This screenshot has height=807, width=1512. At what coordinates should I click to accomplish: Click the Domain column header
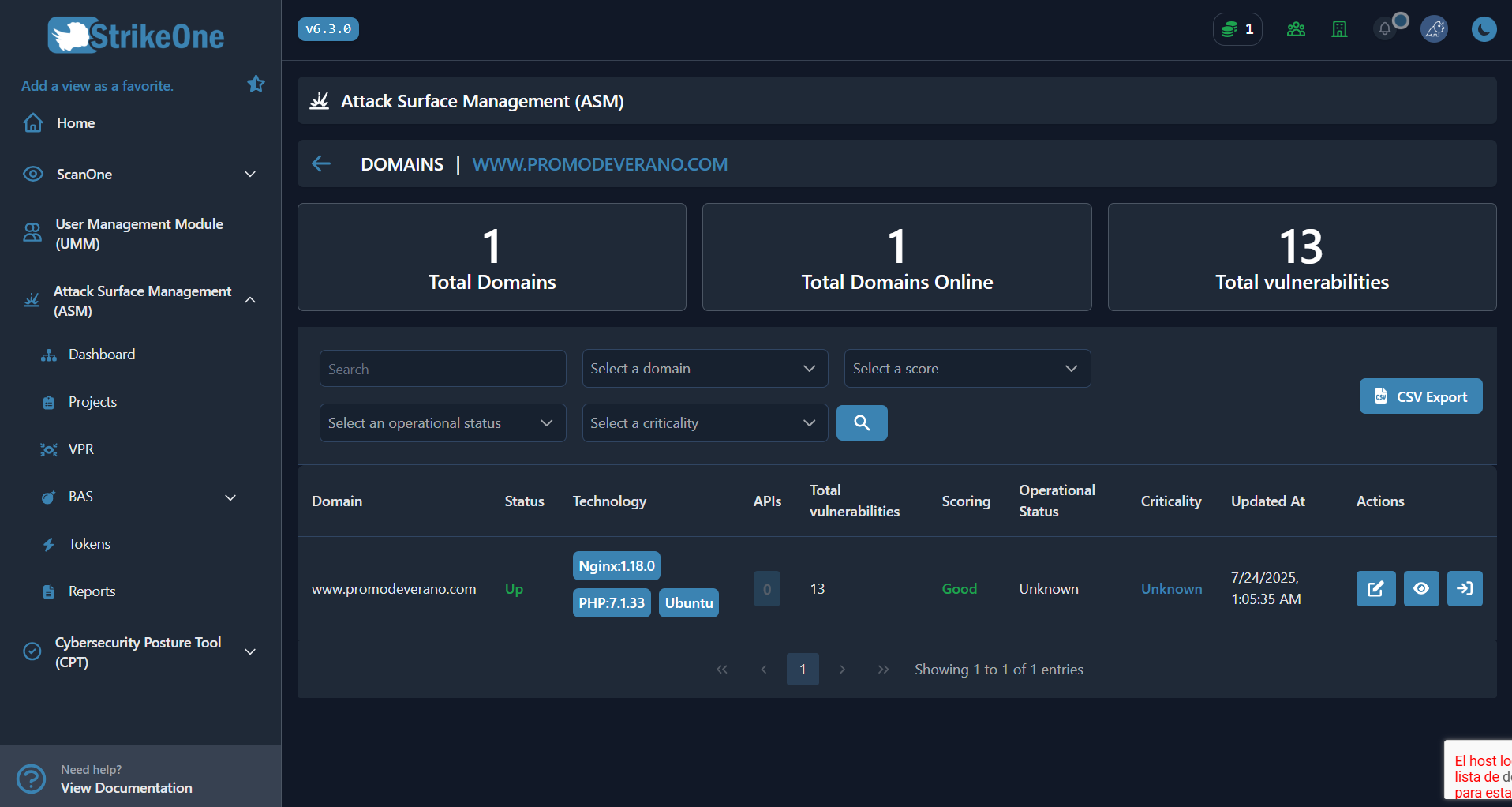coord(337,501)
